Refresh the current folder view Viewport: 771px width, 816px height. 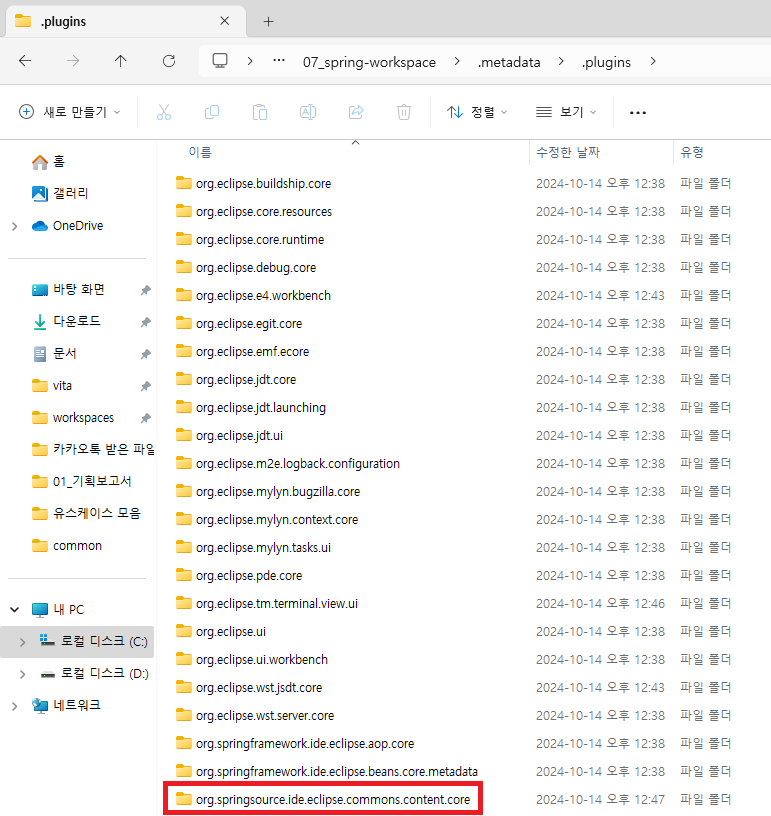click(x=169, y=61)
